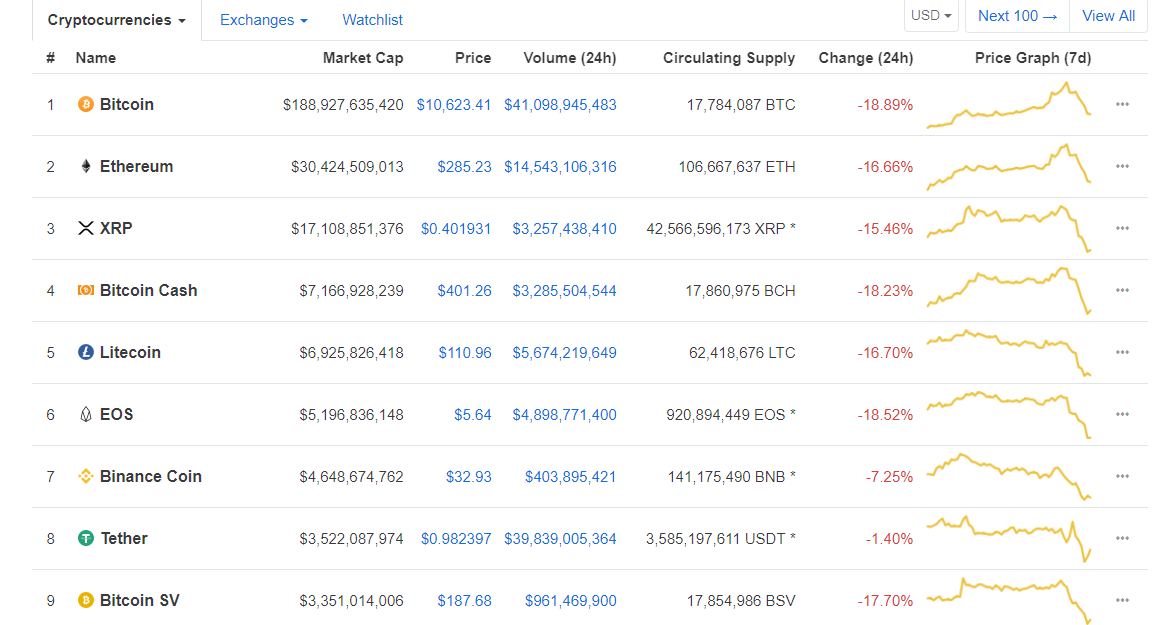The image size is (1154, 625).
Task: Open the more options menu for Litecoin
Action: [x=1122, y=353]
